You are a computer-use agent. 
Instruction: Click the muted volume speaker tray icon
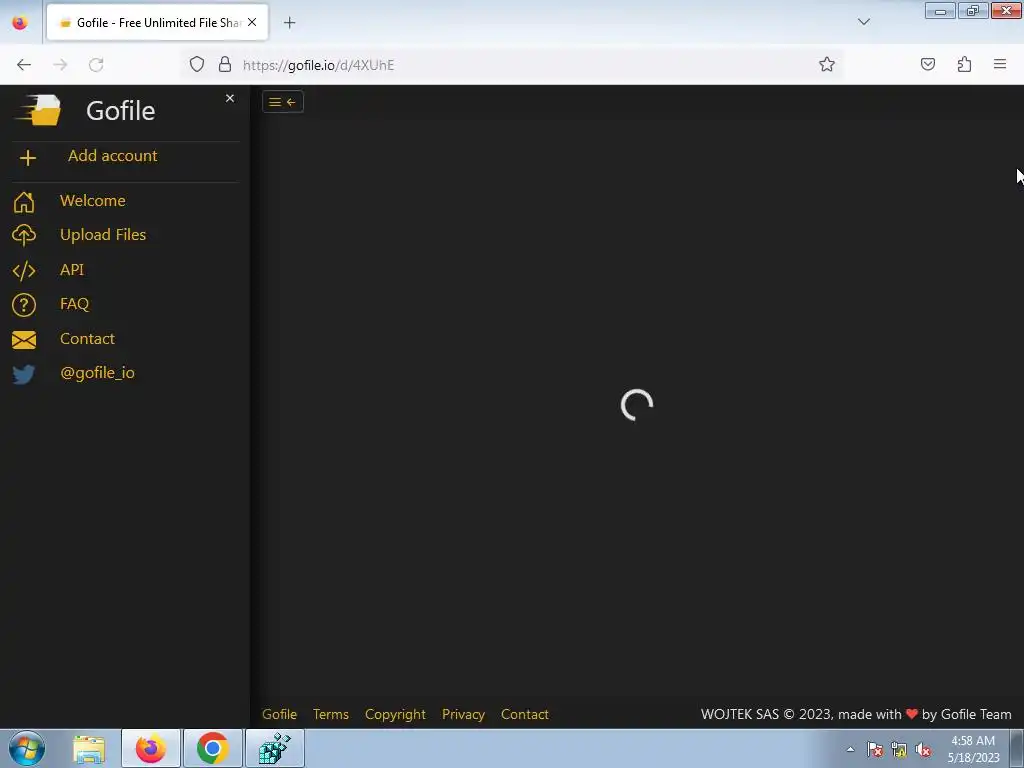pyautogui.click(x=923, y=750)
